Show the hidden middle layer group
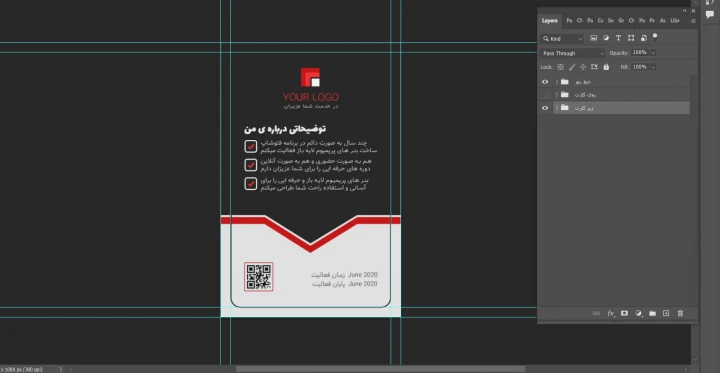The image size is (720, 373). (x=545, y=95)
